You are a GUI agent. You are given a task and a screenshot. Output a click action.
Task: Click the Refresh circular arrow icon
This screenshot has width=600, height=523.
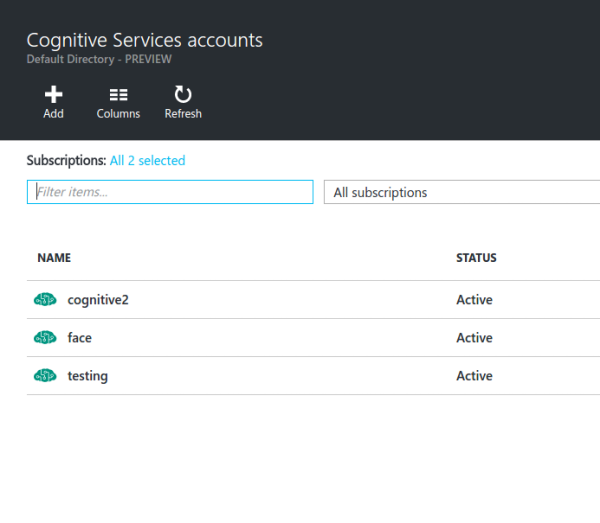click(x=183, y=94)
